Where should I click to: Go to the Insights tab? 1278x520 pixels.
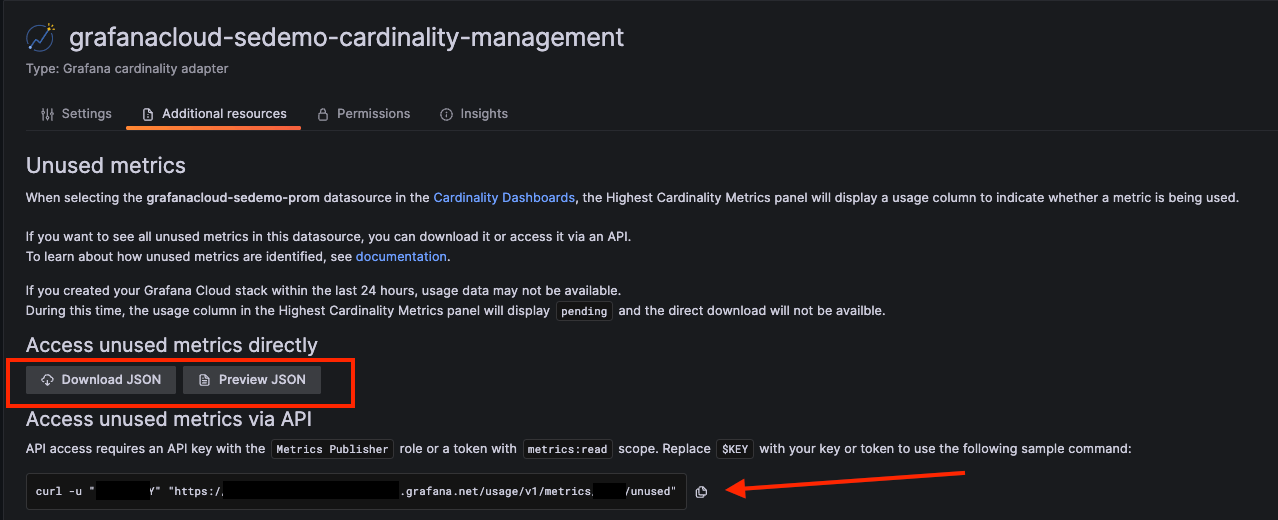[474, 114]
